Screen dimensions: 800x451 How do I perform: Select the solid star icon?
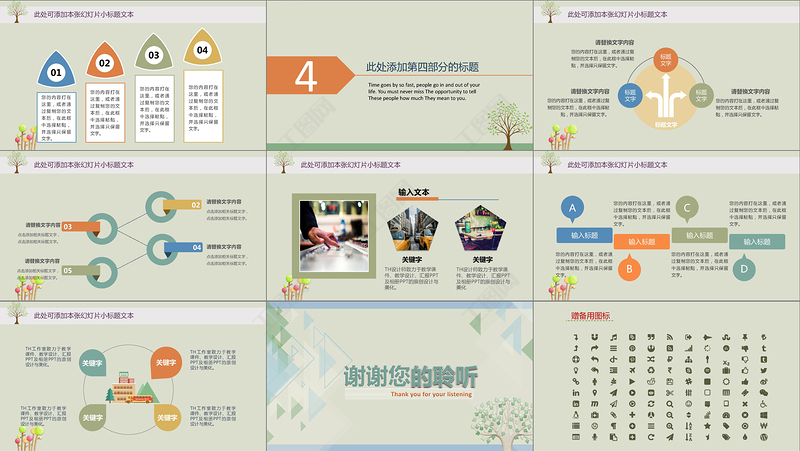[707, 426]
